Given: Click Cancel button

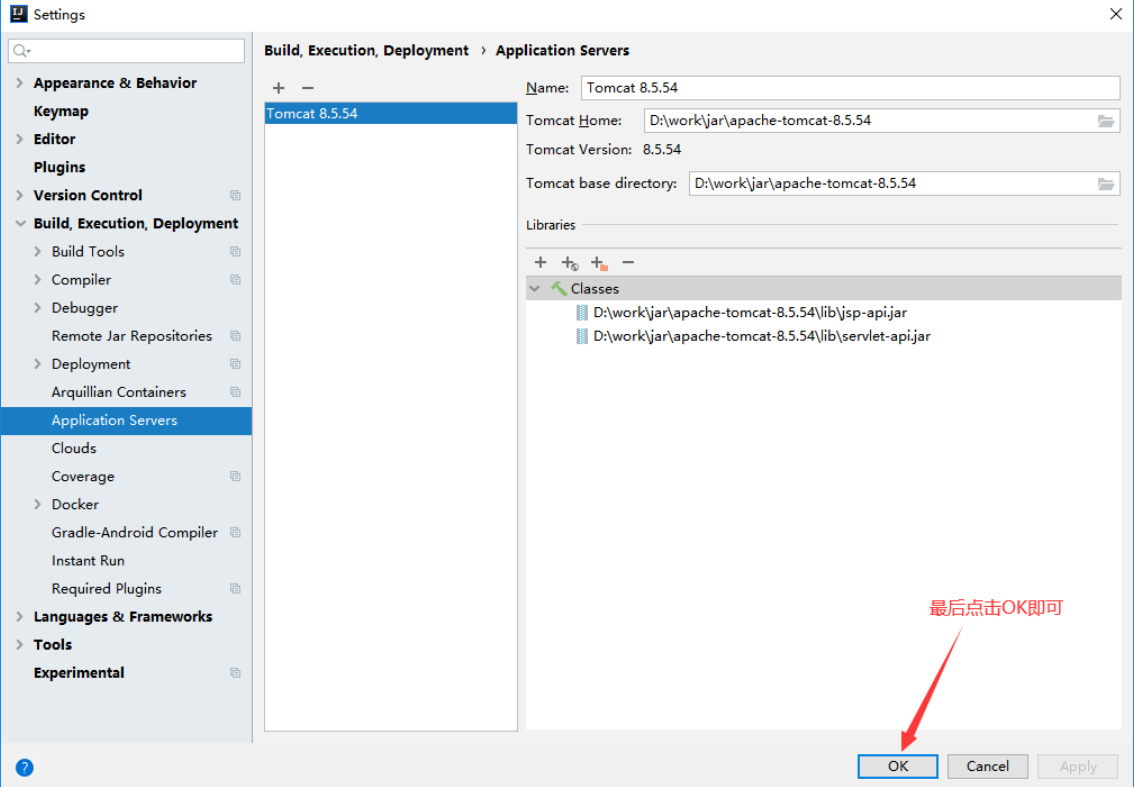Looking at the screenshot, I should click(987, 766).
